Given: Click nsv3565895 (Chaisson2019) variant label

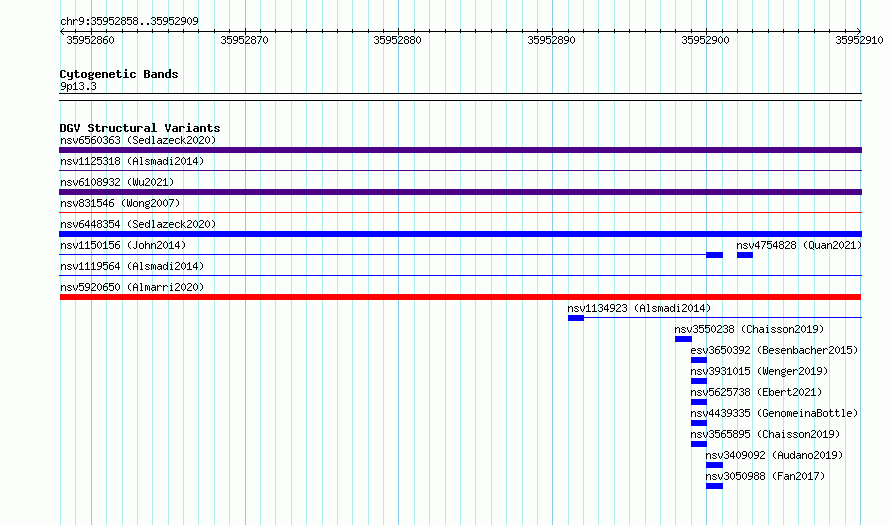Looking at the screenshot, I should [x=765, y=434].
